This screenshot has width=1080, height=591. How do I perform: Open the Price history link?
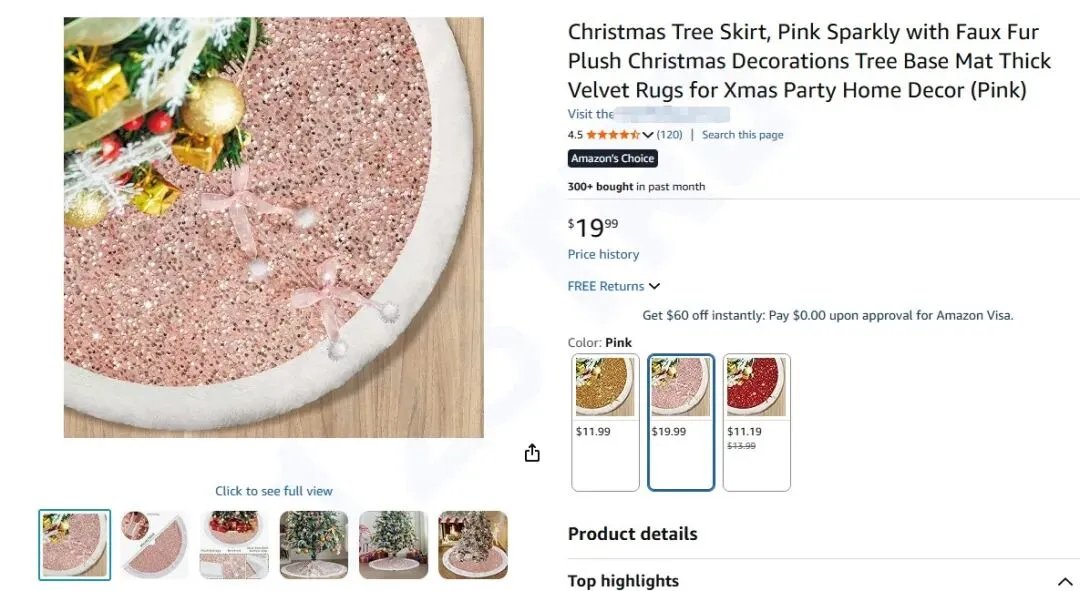603,254
